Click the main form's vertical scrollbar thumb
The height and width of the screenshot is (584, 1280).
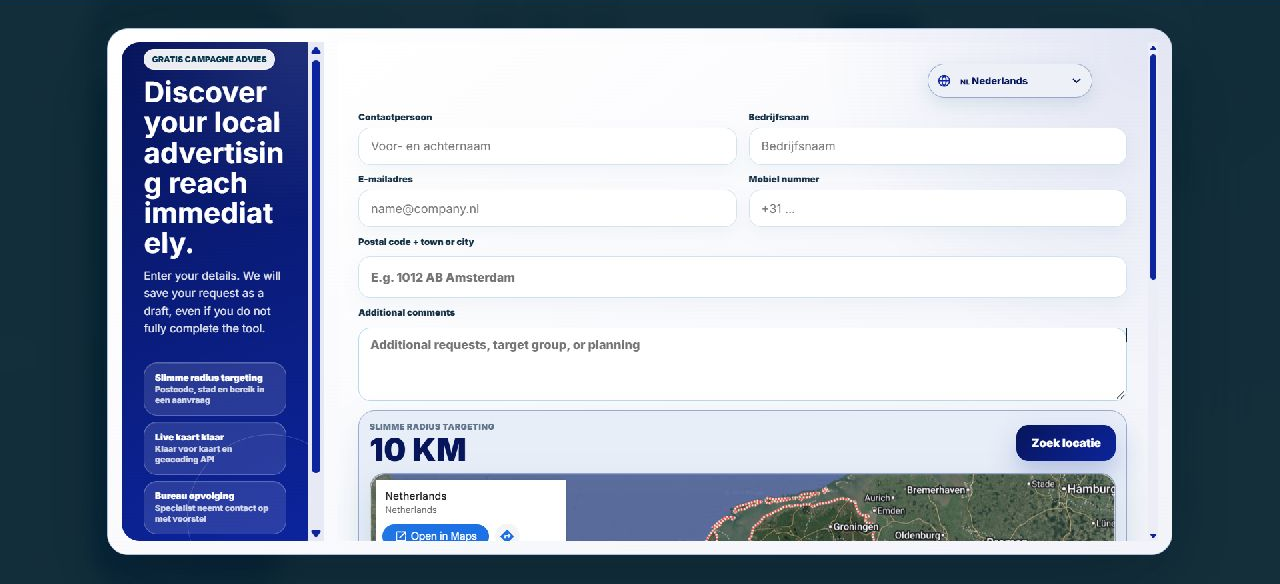pos(1153,167)
